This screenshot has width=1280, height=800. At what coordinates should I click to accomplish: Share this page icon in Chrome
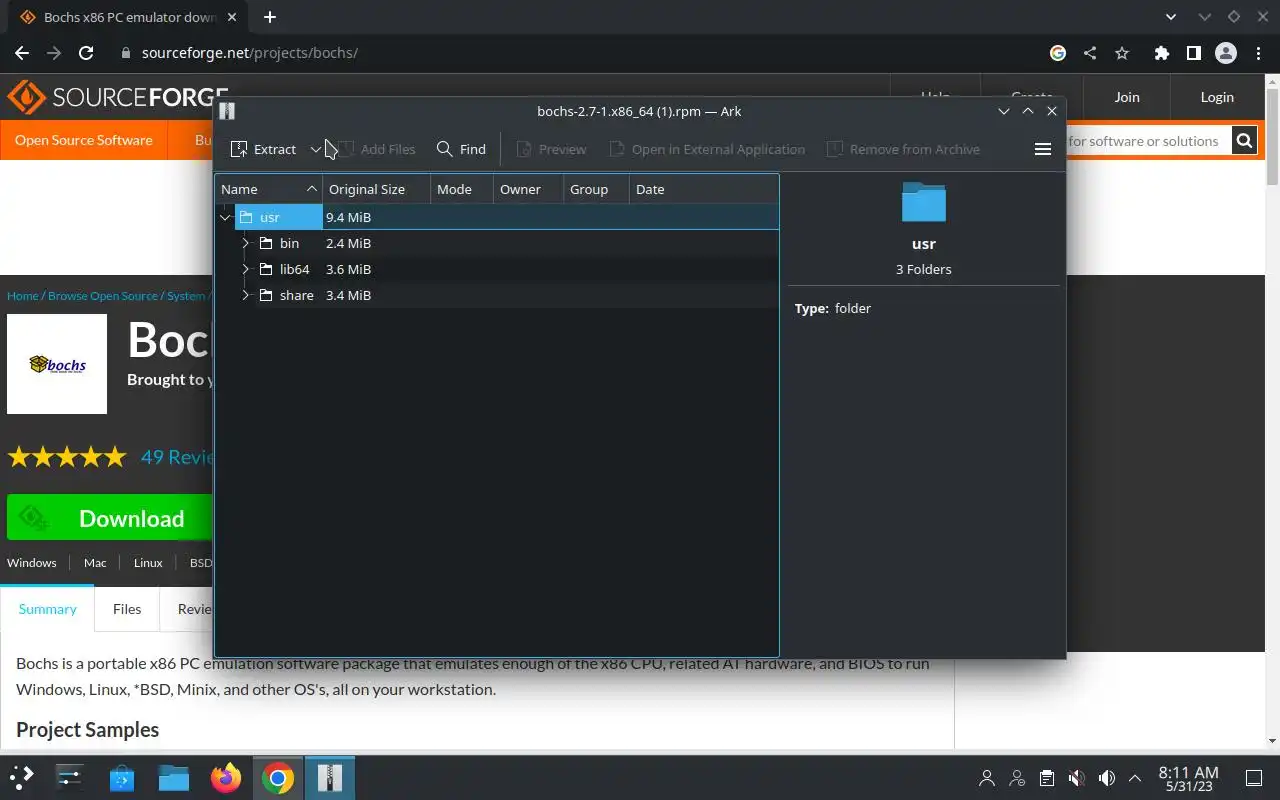[x=1090, y=53]
